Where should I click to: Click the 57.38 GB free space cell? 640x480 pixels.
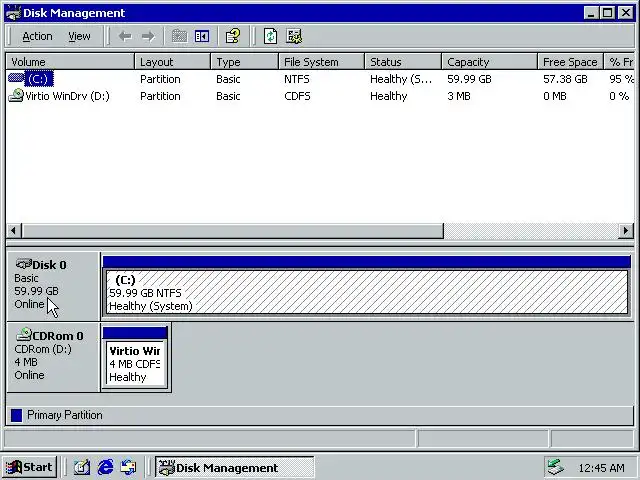coord(565,79)
